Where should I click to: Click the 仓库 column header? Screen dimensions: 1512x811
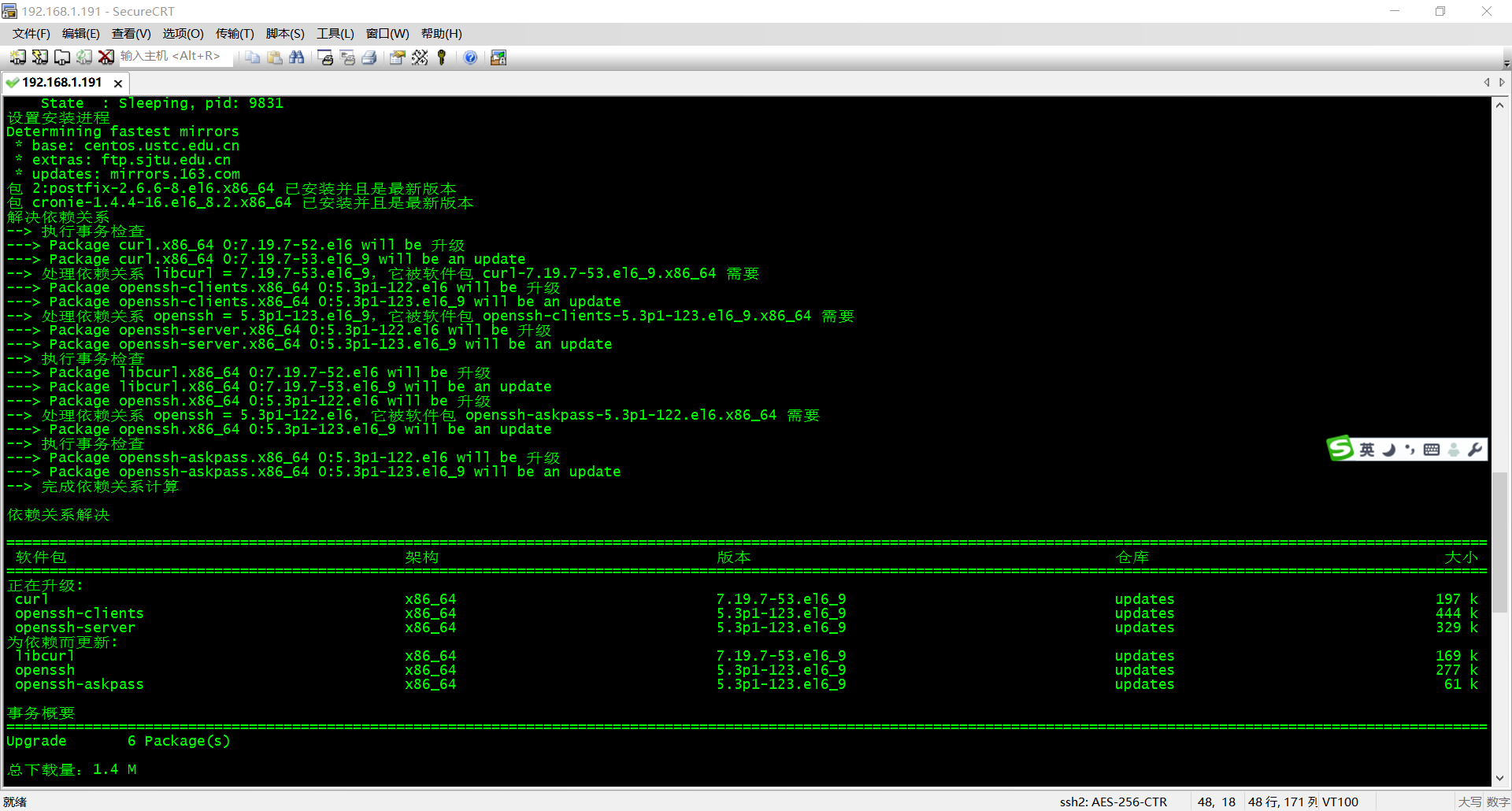[x=1132, y=557]
